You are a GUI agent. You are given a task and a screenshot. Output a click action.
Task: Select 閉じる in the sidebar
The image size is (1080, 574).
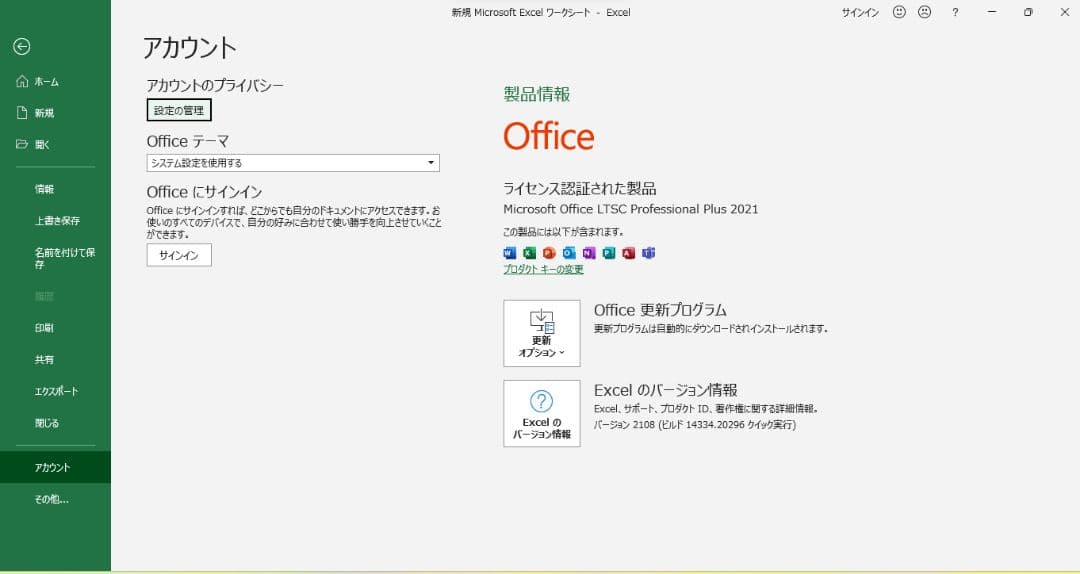point(55,423)
